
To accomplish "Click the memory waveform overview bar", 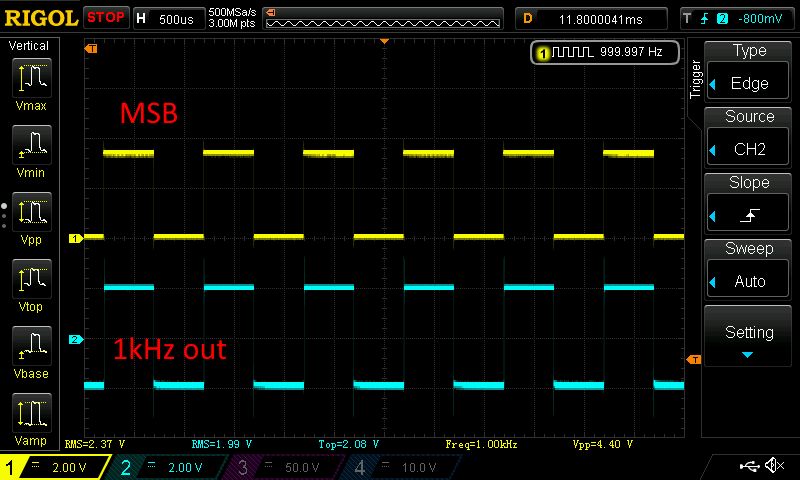I will click(383, 19).
